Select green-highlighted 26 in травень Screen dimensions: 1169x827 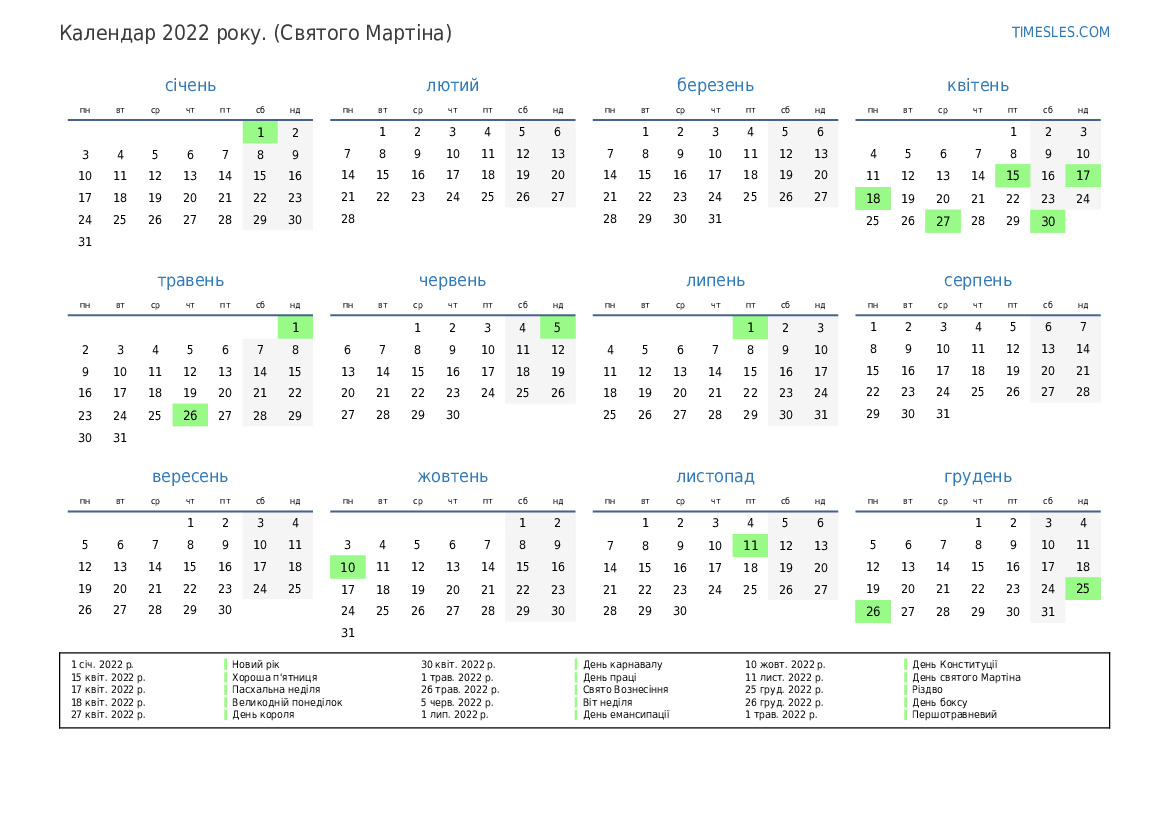[190, 415]
